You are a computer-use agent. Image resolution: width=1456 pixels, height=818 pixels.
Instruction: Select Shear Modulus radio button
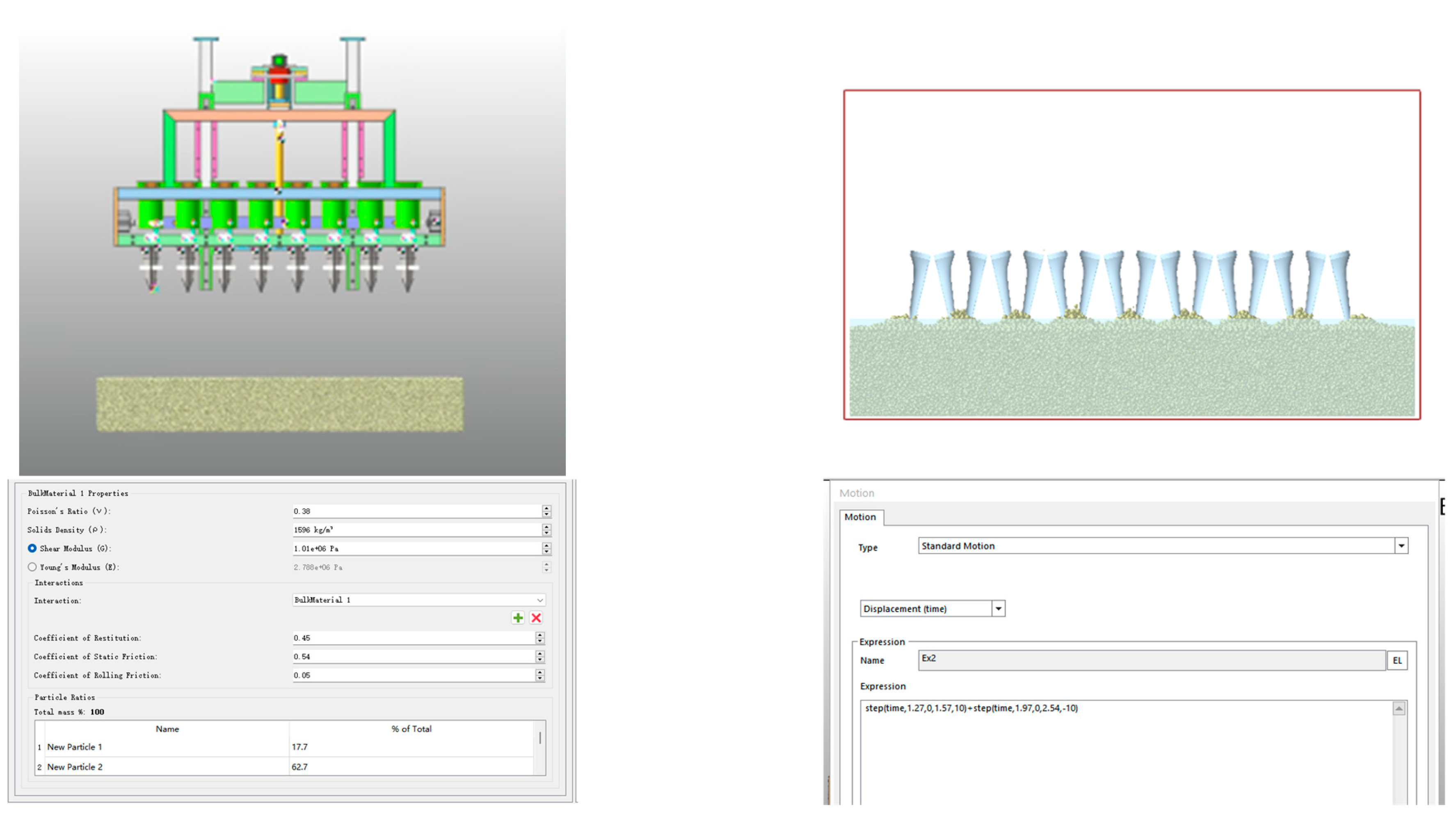point(32,548)
